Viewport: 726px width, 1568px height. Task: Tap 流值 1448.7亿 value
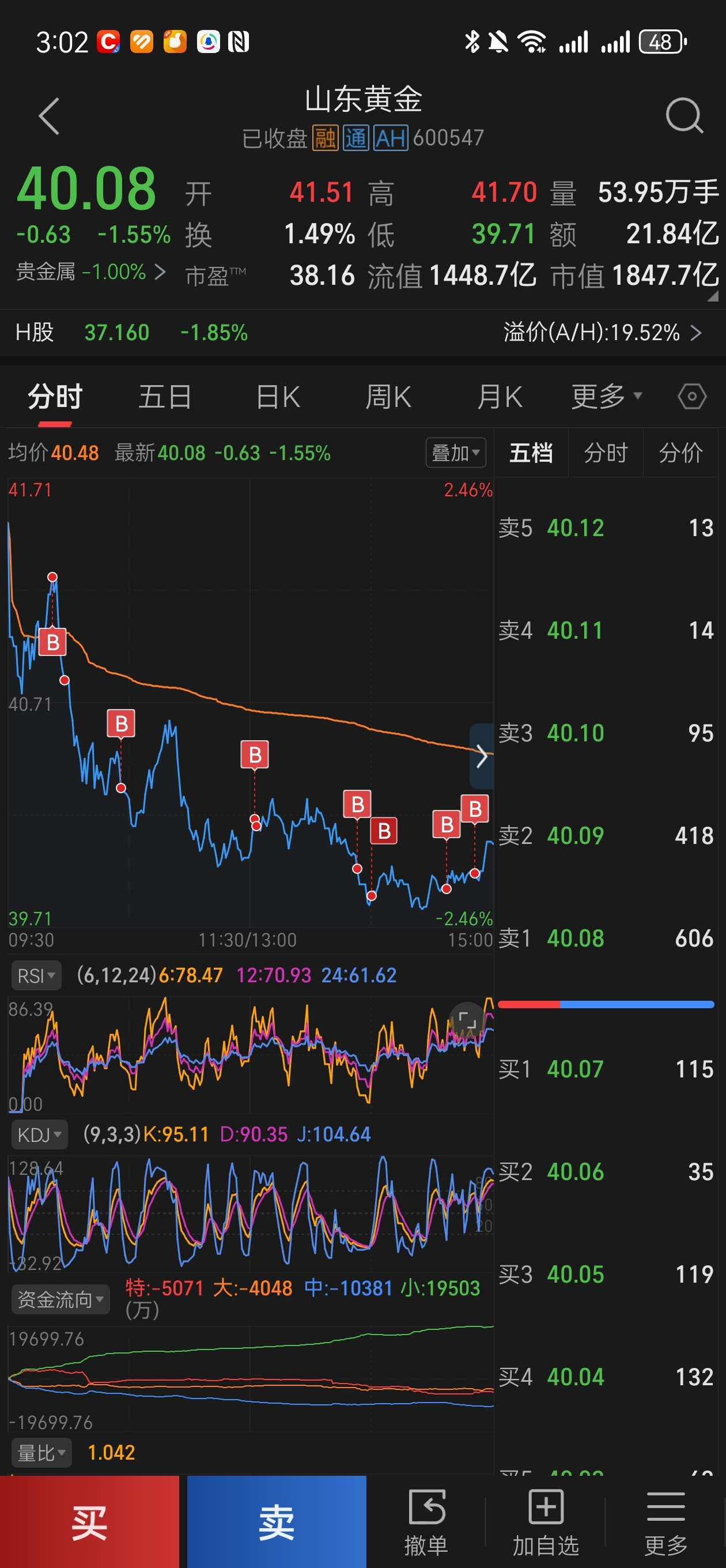click(x=483, y=275)
